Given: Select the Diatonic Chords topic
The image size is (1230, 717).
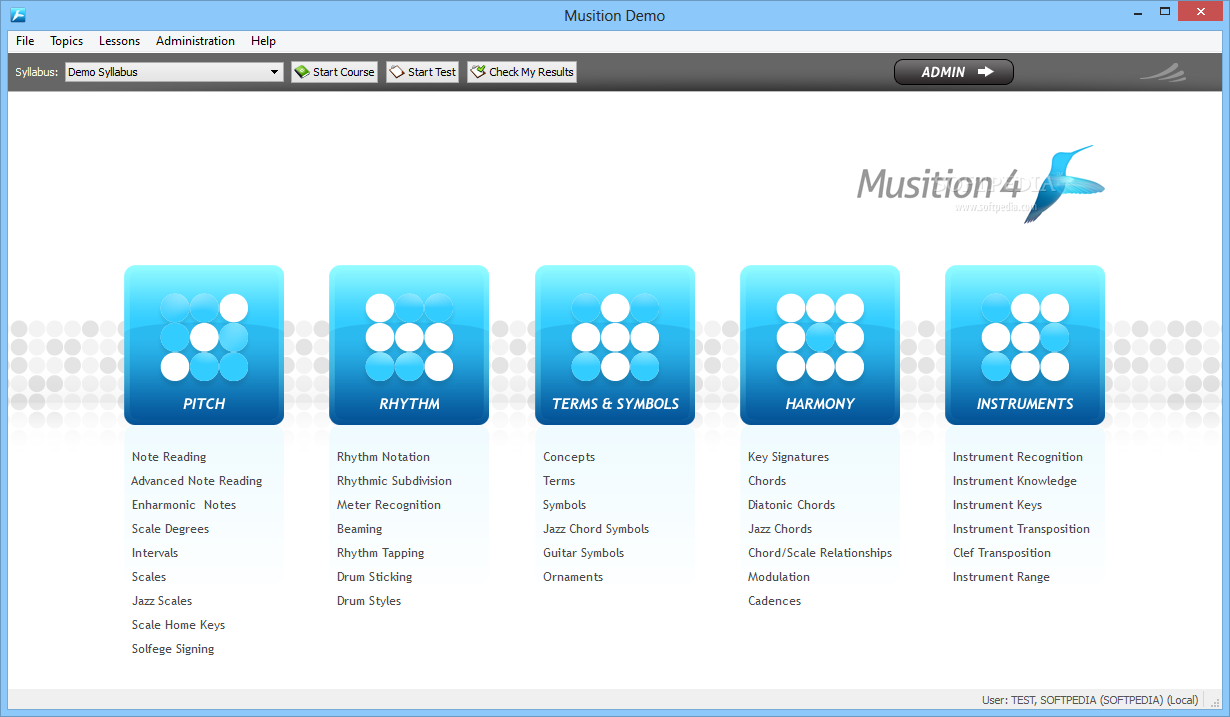Looking at the screenshot, I should [x=791, y=505].
